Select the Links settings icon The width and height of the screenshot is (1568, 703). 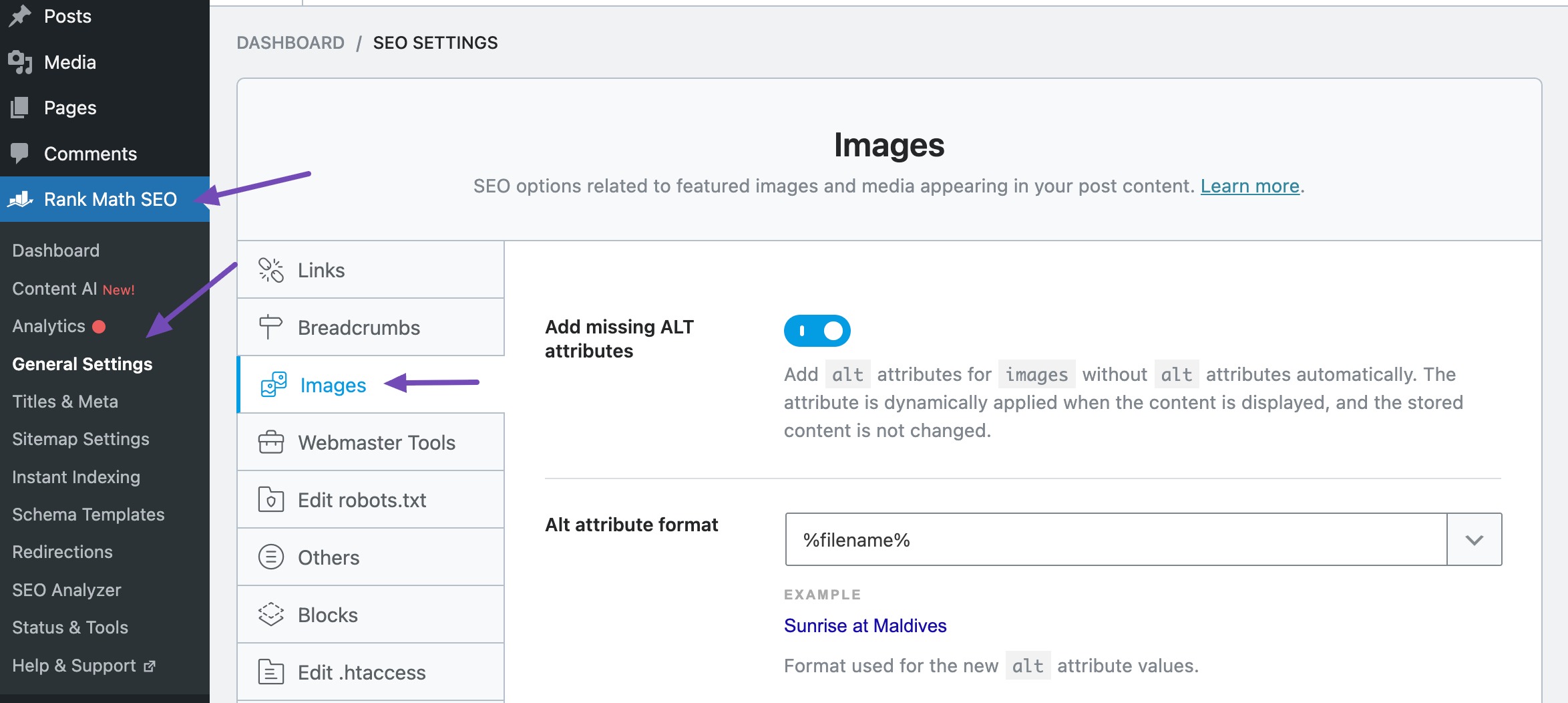(x=271, y=269)
